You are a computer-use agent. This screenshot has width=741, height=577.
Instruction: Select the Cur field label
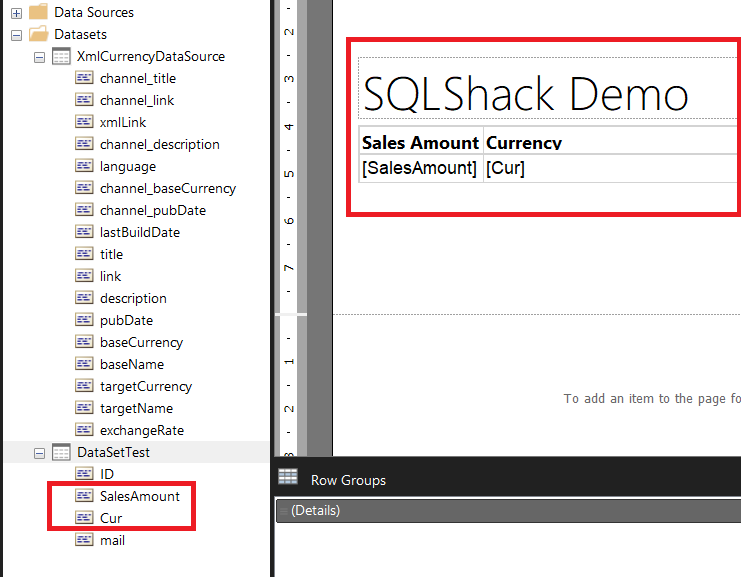coord(111,518)
